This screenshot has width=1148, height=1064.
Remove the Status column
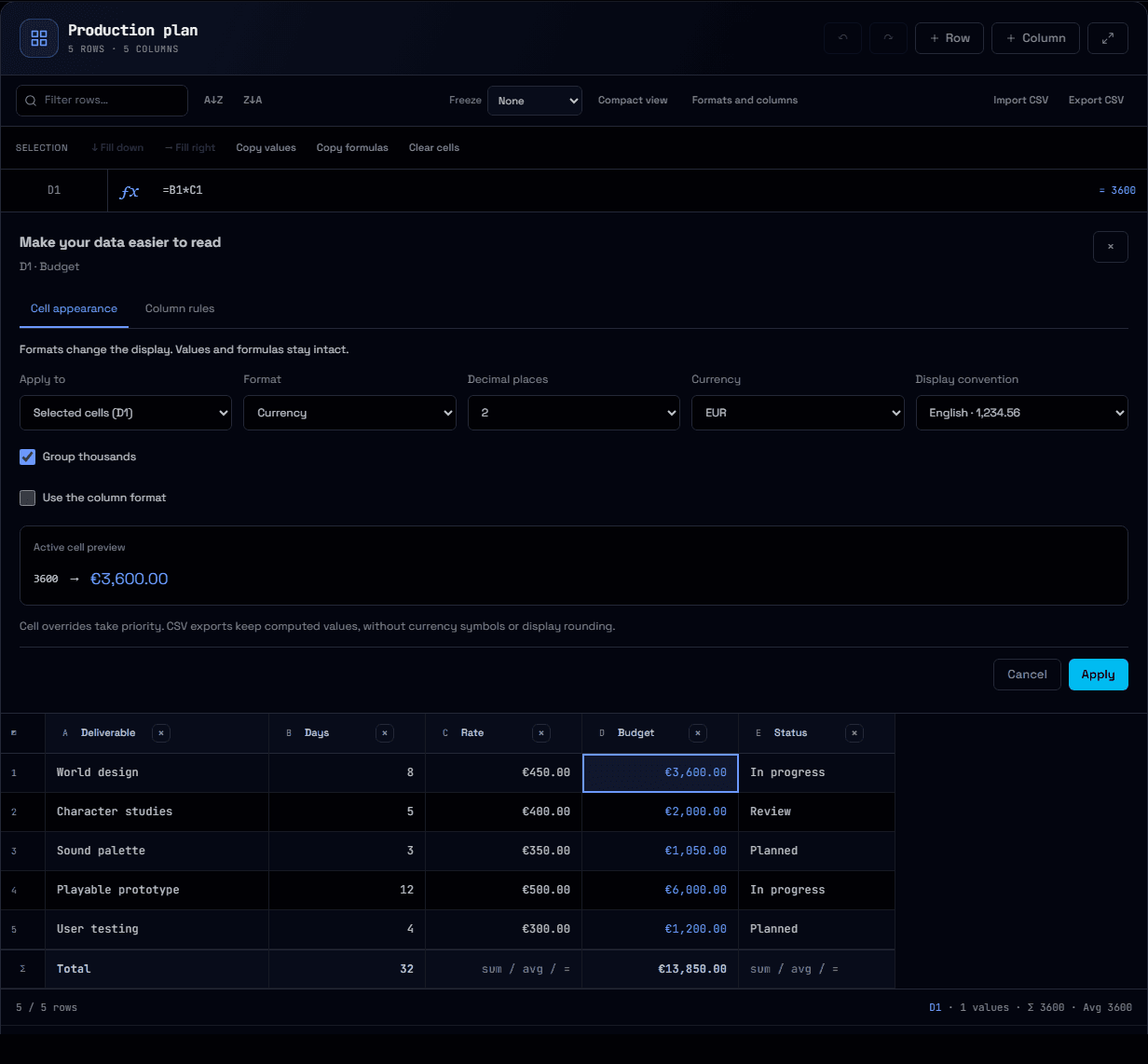(x=854, y=733)
